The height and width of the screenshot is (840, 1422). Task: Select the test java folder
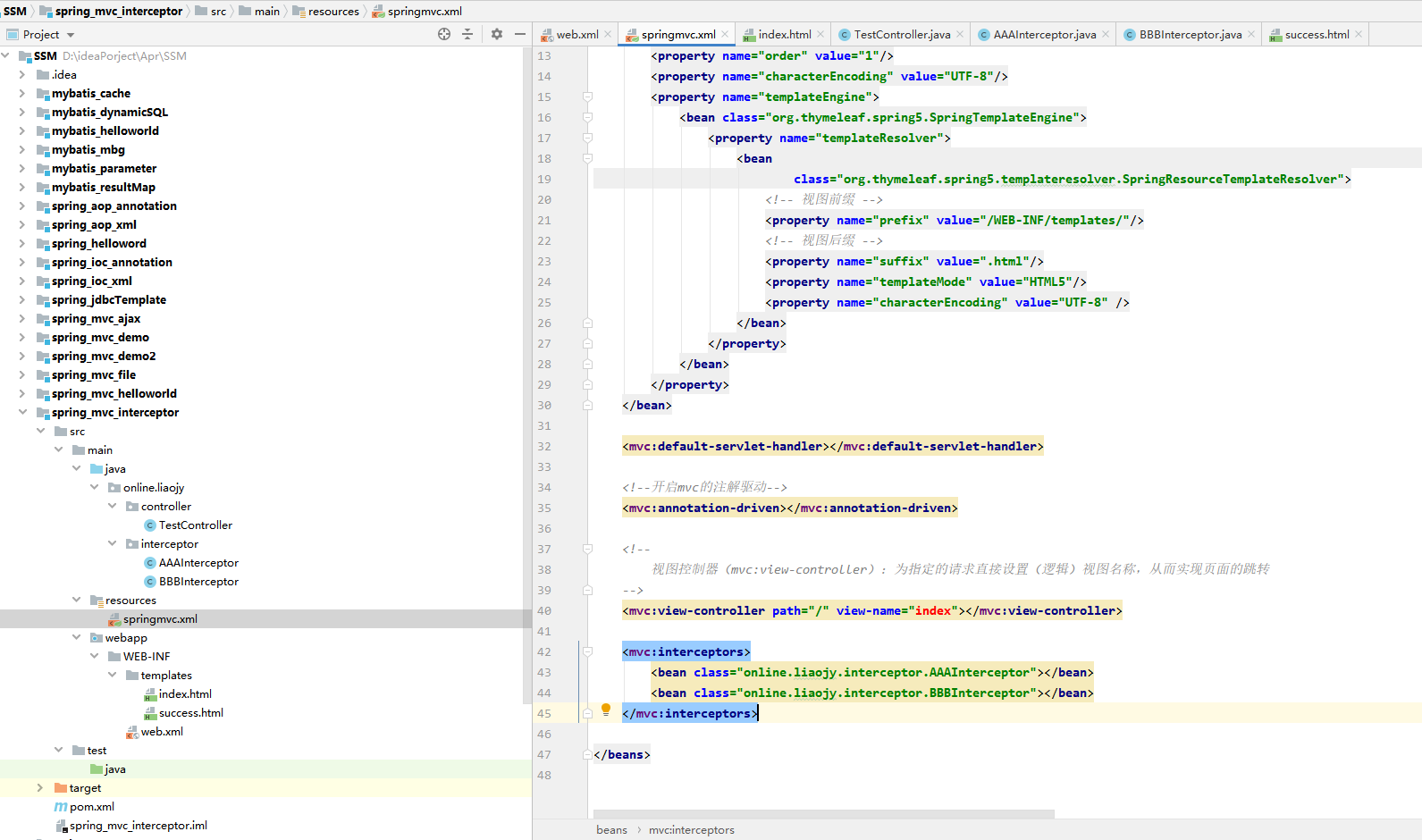coord(115,769)
